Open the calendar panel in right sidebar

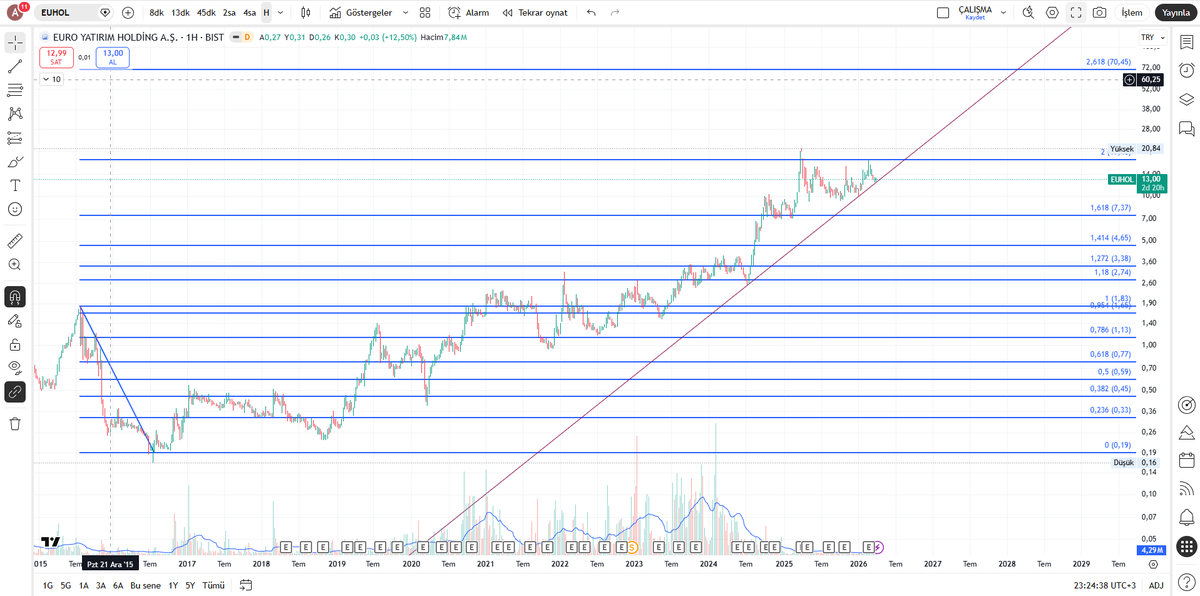[1186, 461]
